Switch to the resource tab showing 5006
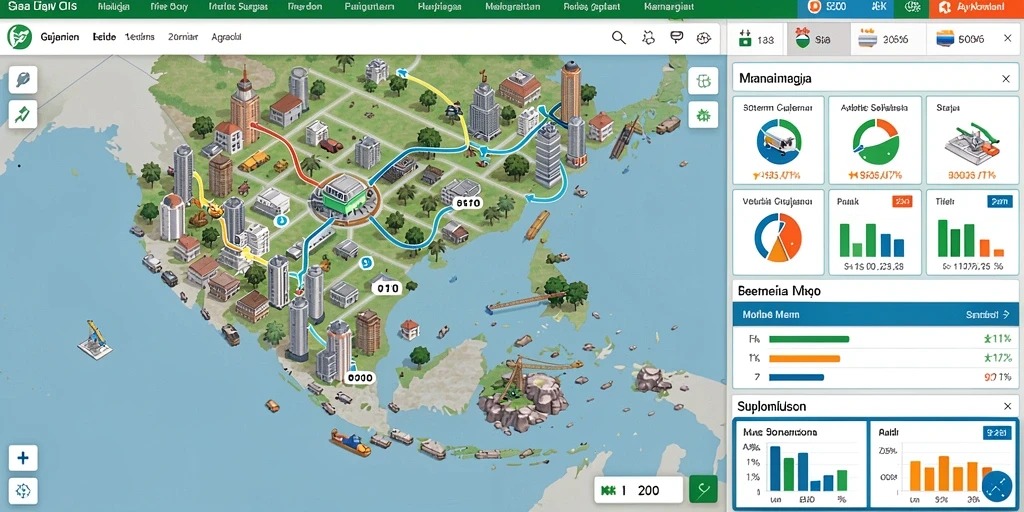Image resolution: width=1024 pixels, height=512 pixels. coord(959,39)
